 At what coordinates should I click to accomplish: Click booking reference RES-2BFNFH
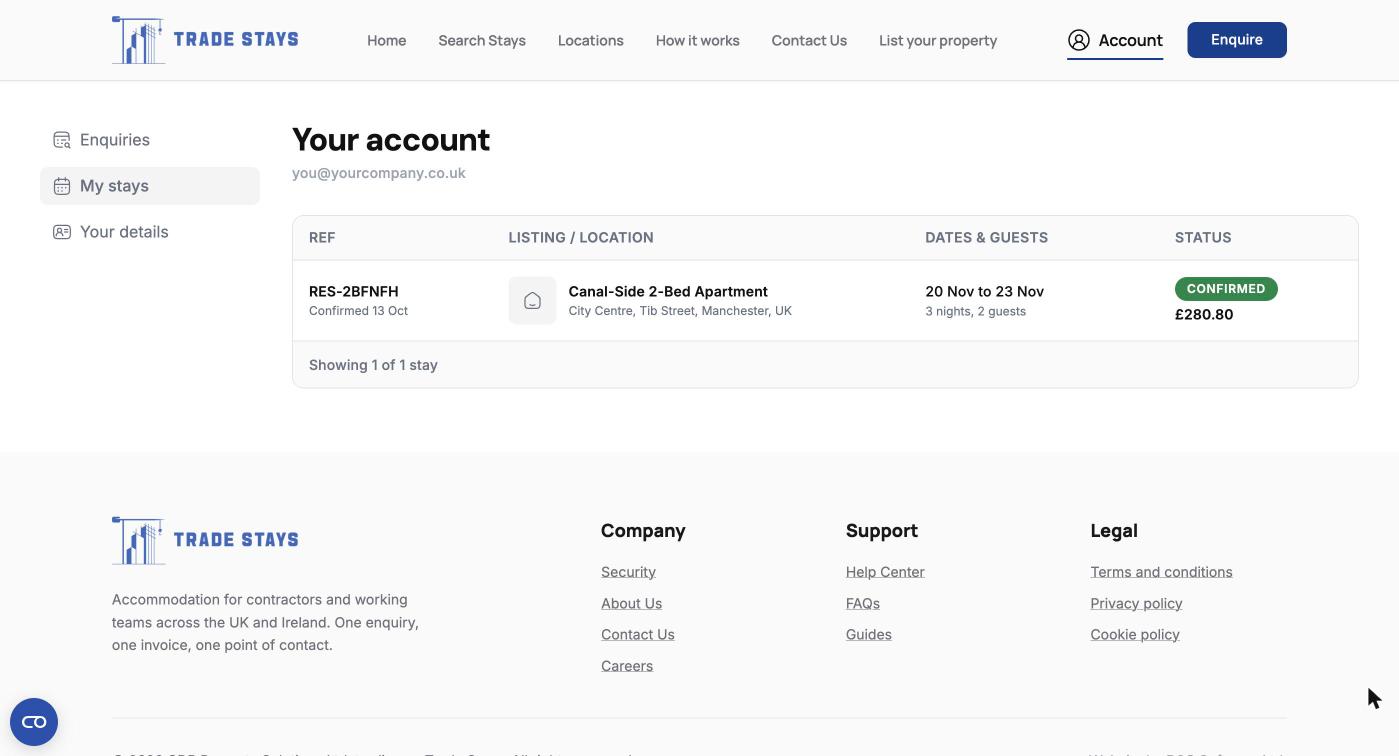tap(354, 292)
